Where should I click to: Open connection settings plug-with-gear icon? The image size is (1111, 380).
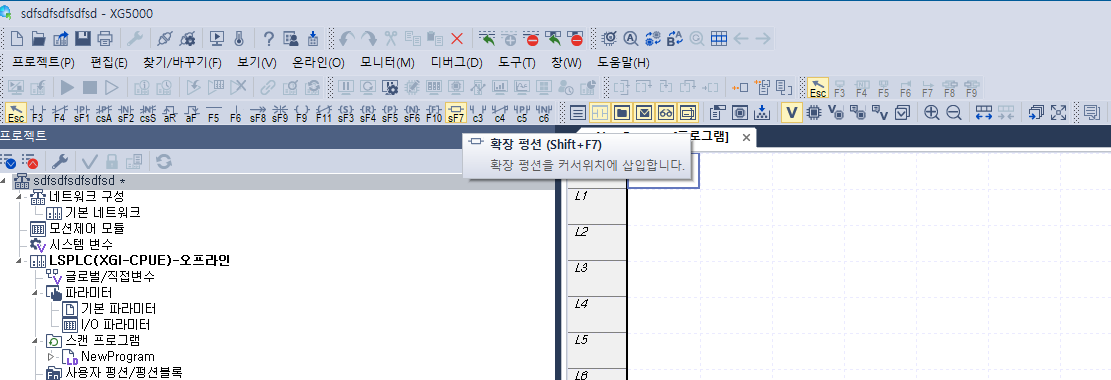187,38
